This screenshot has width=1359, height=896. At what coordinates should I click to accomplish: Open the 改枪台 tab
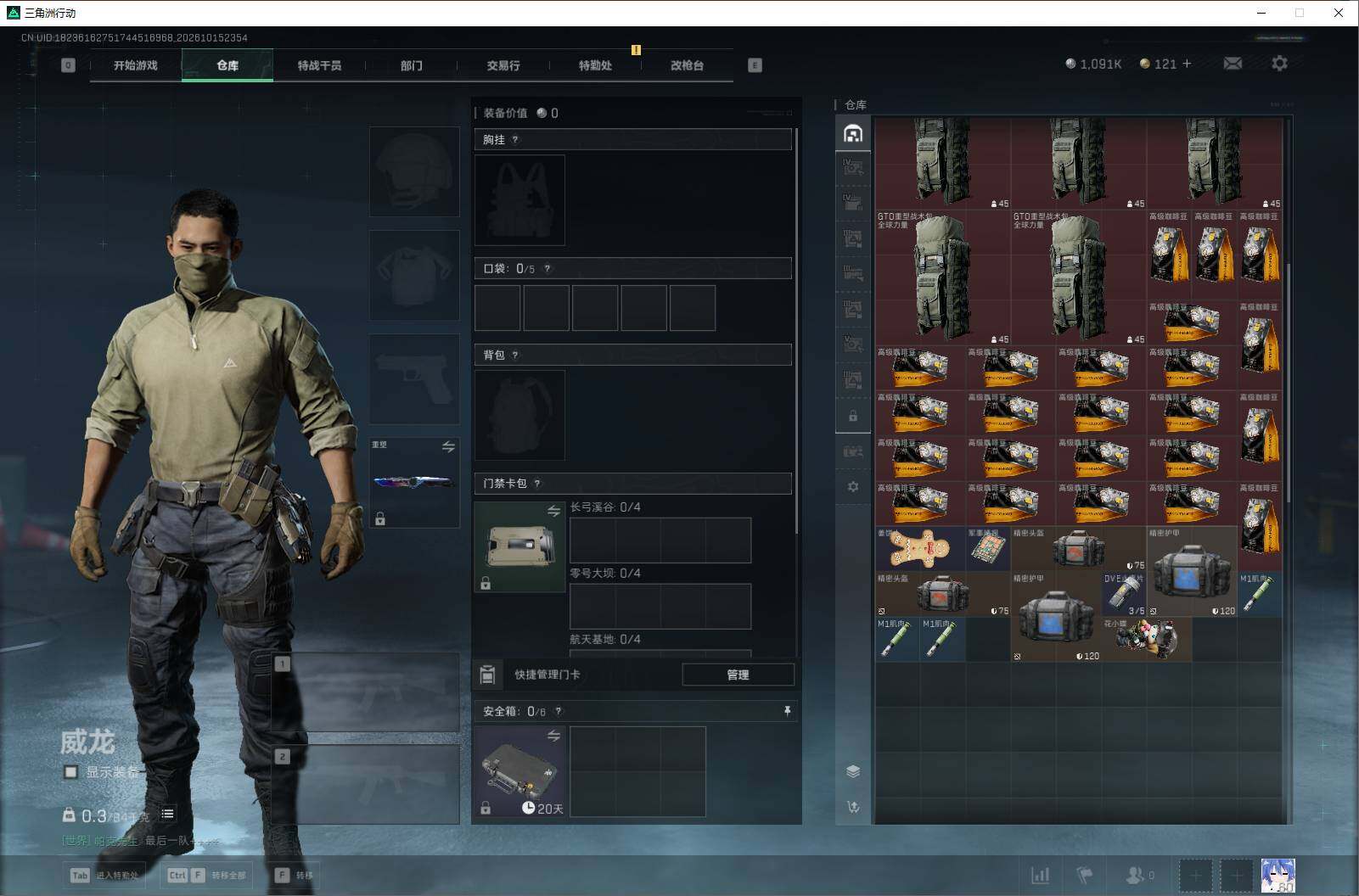tap(687, 65)
